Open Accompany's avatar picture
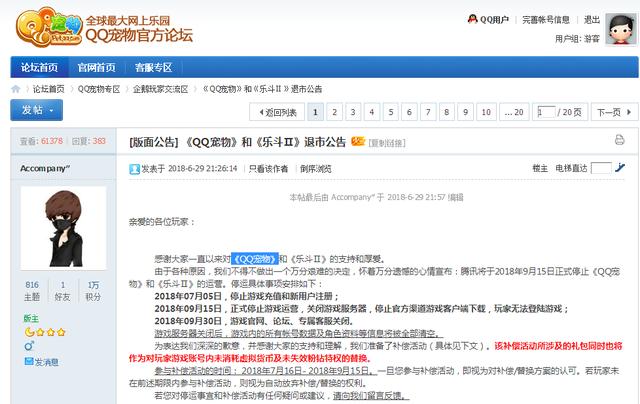 (x=63, y=228)
